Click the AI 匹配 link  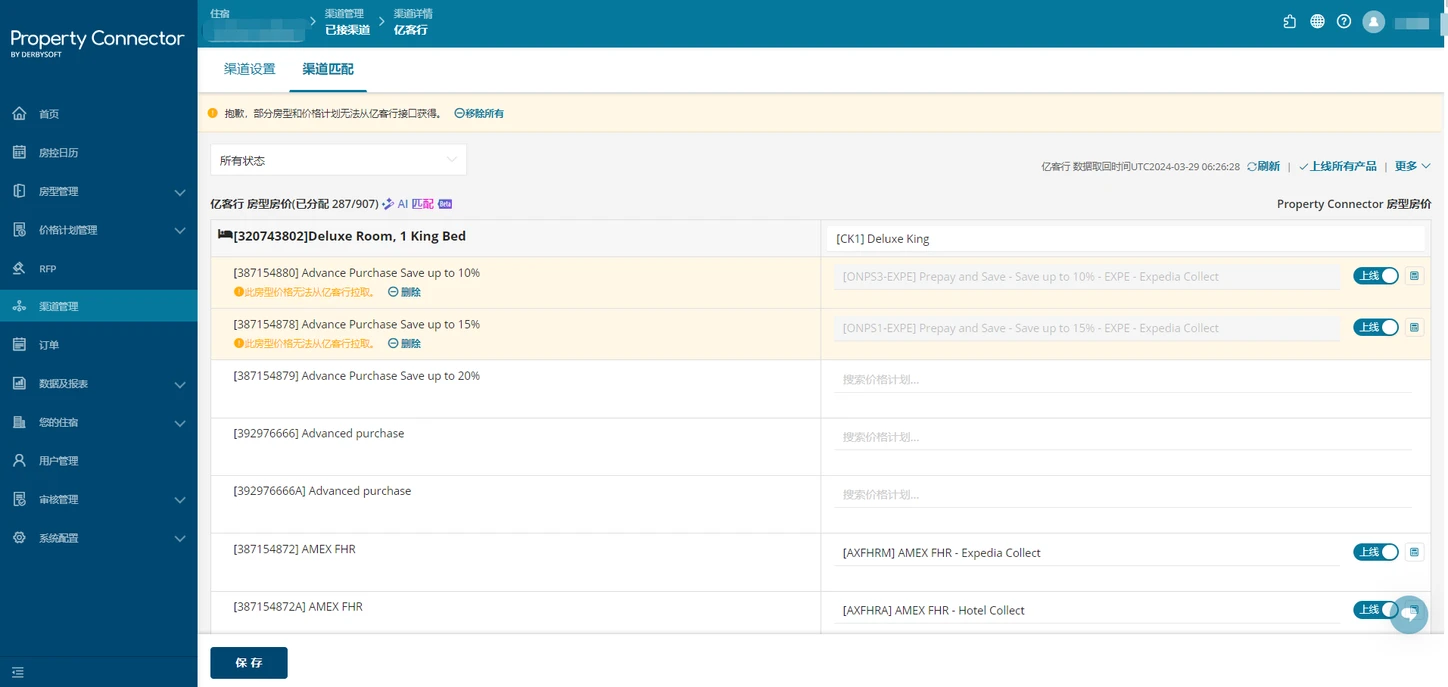coord(416,204)
